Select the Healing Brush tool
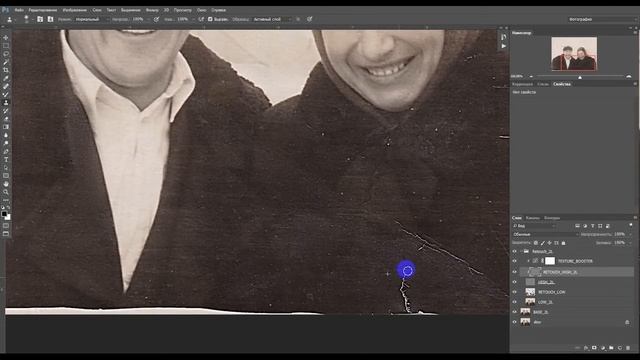This screenshot has height=360, width=640. coord(6,87)
